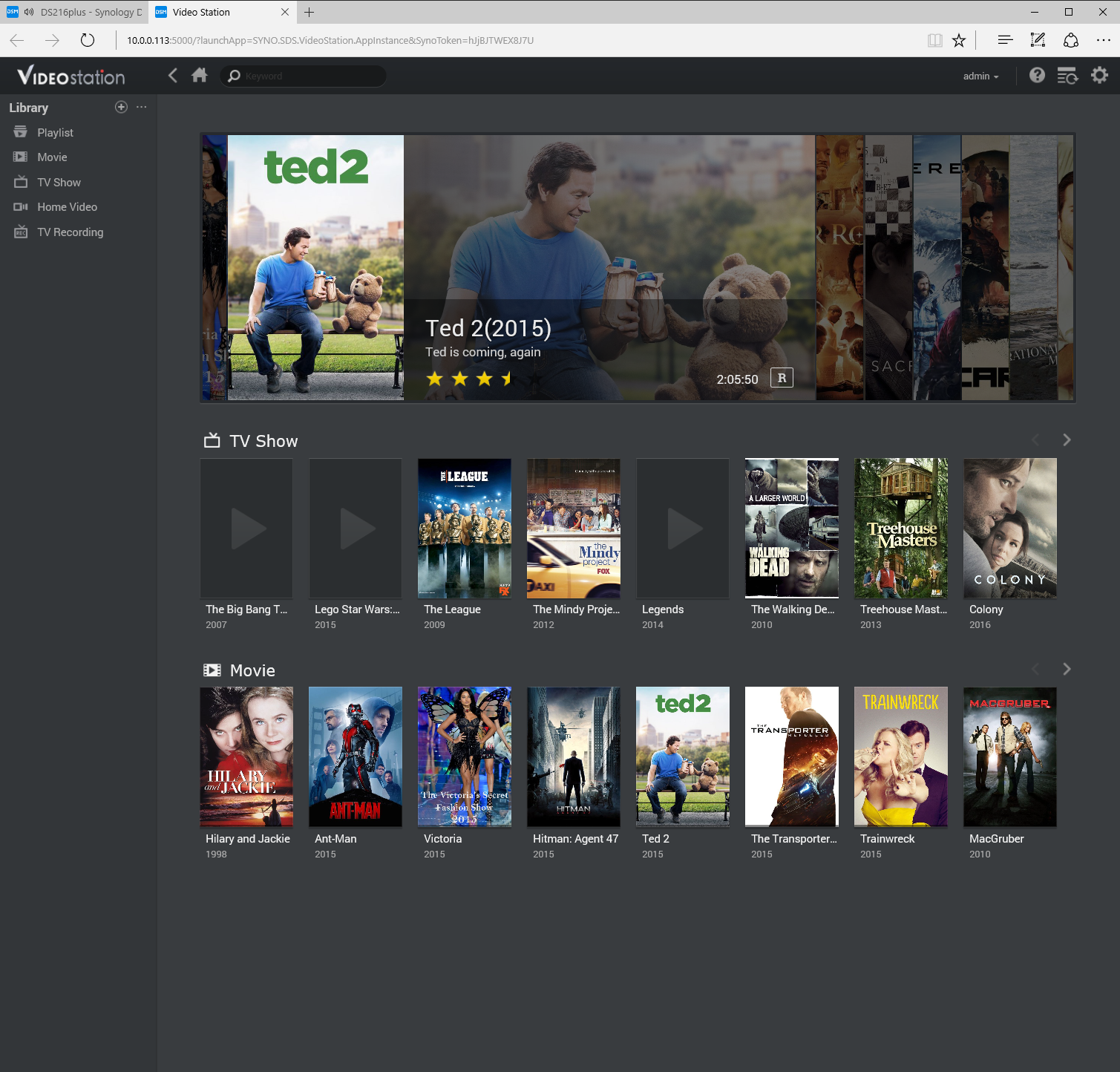Select TV Recording in the sidebar

[x=70, y=232]
